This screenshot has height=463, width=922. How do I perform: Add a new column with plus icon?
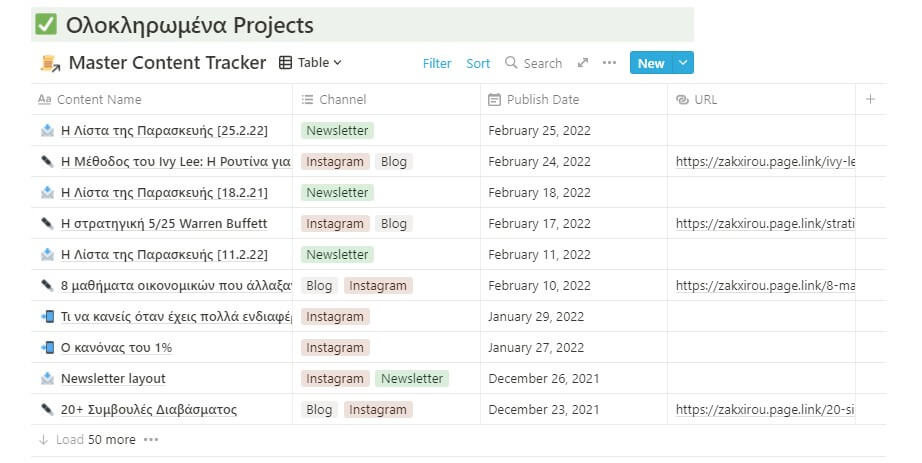[870, 99]
